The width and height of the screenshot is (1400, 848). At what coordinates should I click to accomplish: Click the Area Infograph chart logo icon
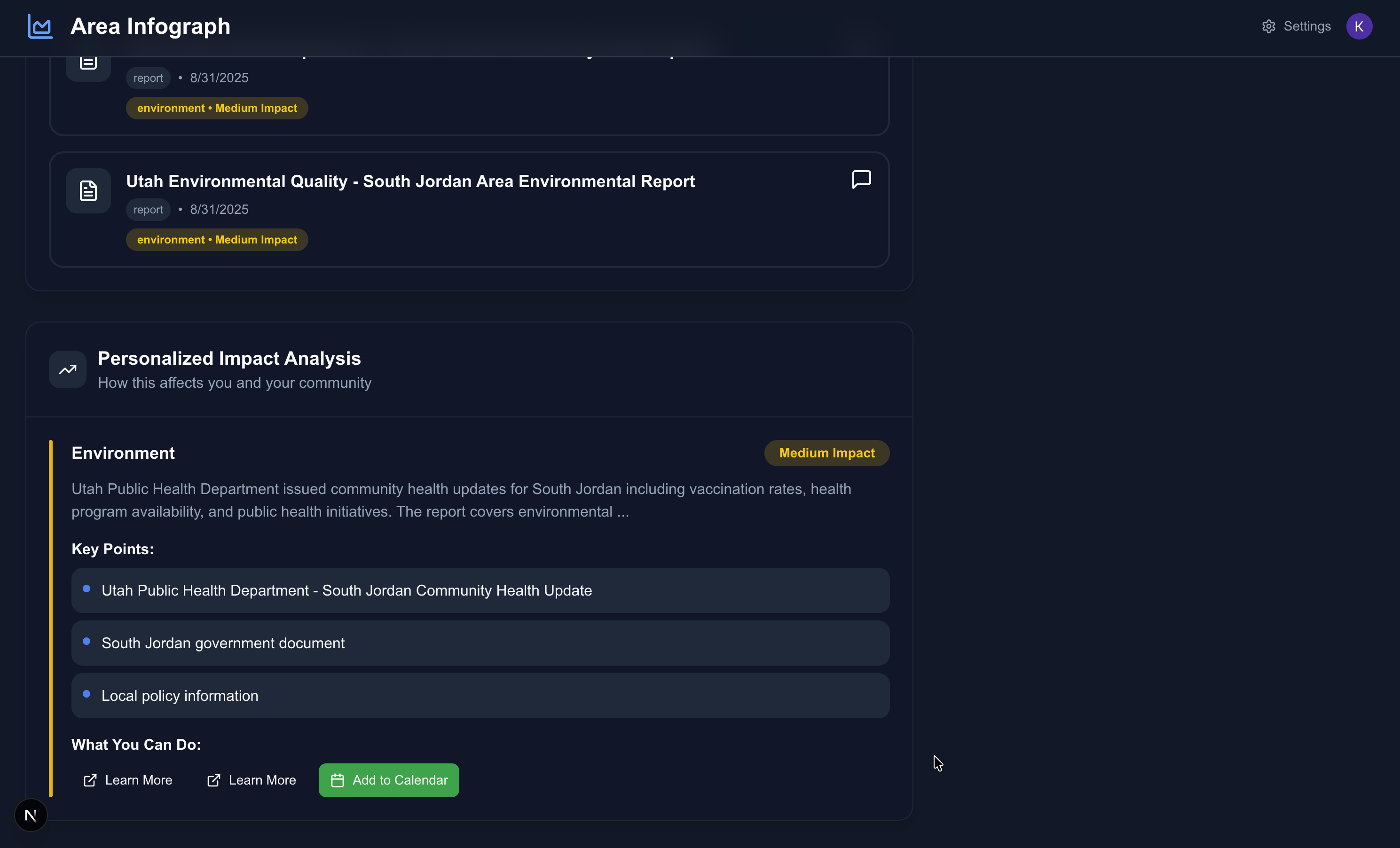click(40, 26)
